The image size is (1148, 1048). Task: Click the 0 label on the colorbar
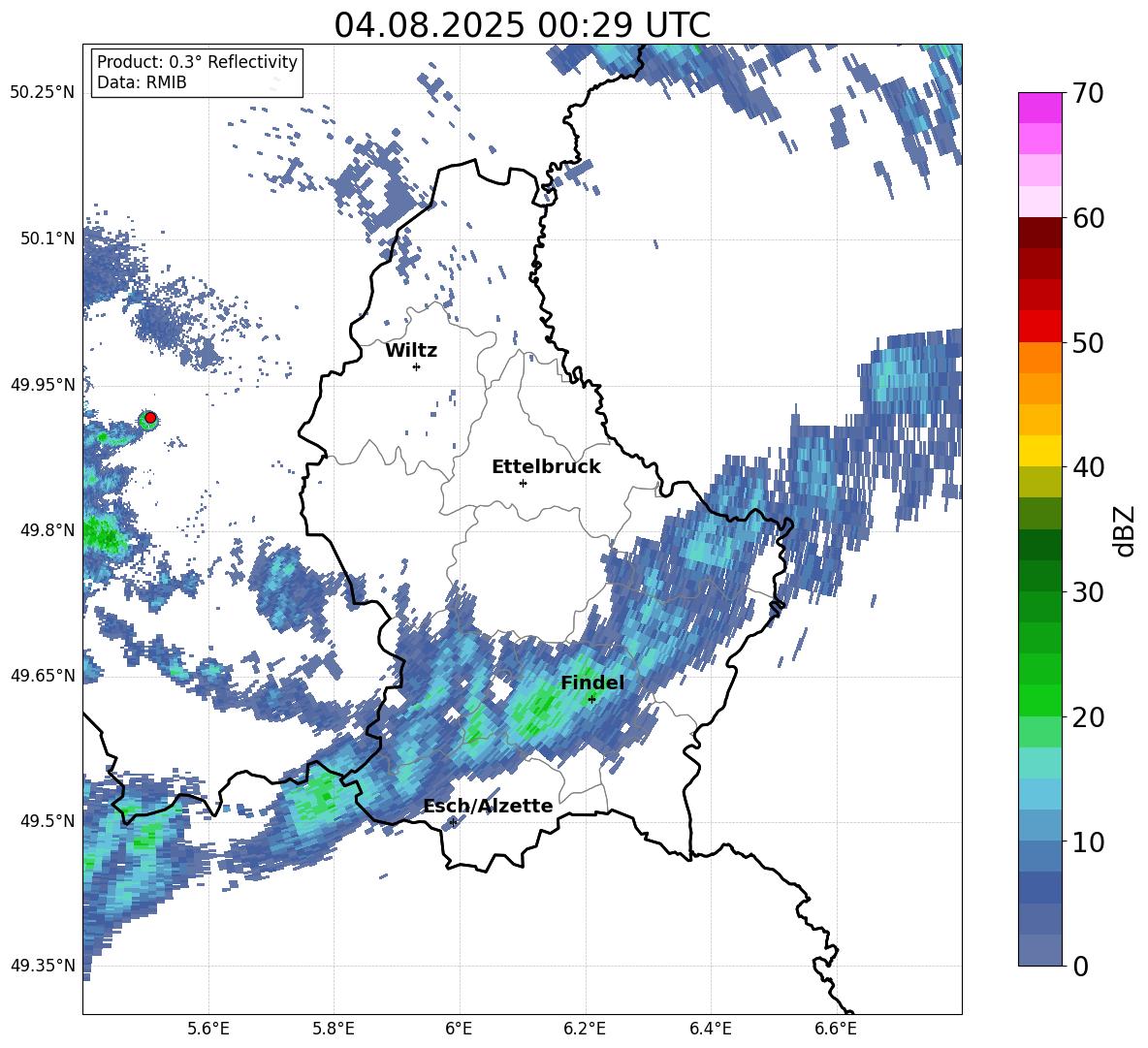tap(1080, 966)
